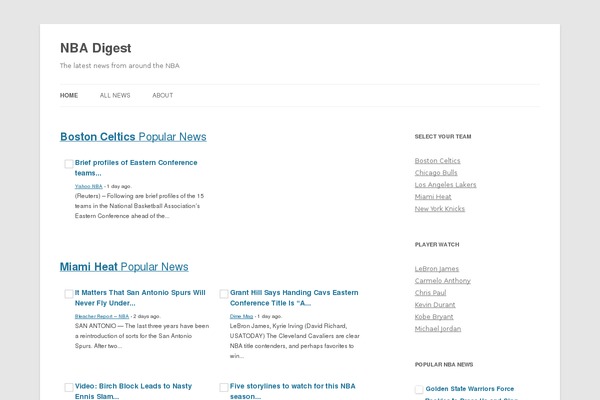Click the Reuters excerpt about 15 teams
Image resolution: width=600 pixels, height=400 pixels.
click(139, 206)
